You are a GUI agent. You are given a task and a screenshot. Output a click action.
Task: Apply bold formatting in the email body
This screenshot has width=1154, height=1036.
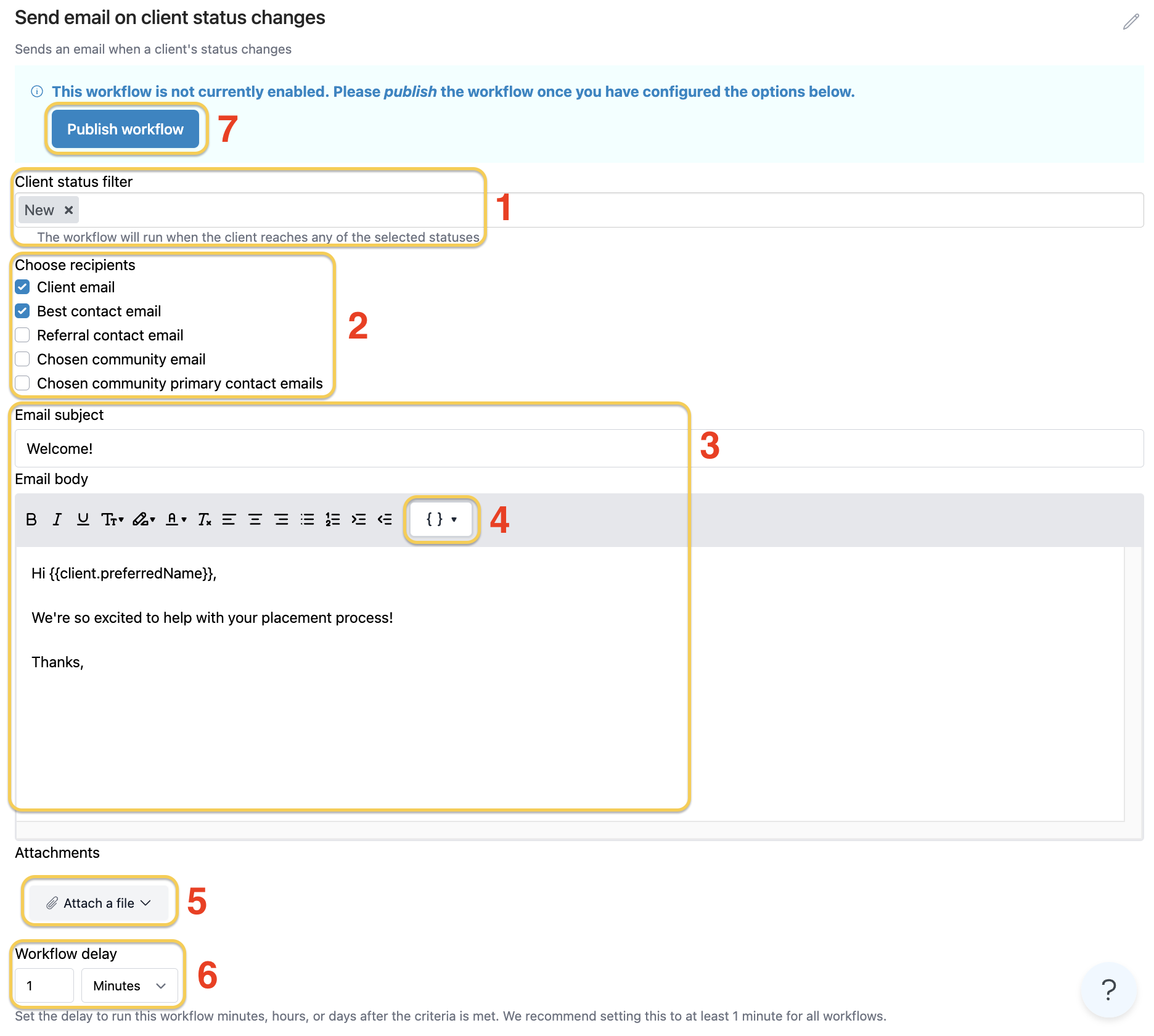31,519
